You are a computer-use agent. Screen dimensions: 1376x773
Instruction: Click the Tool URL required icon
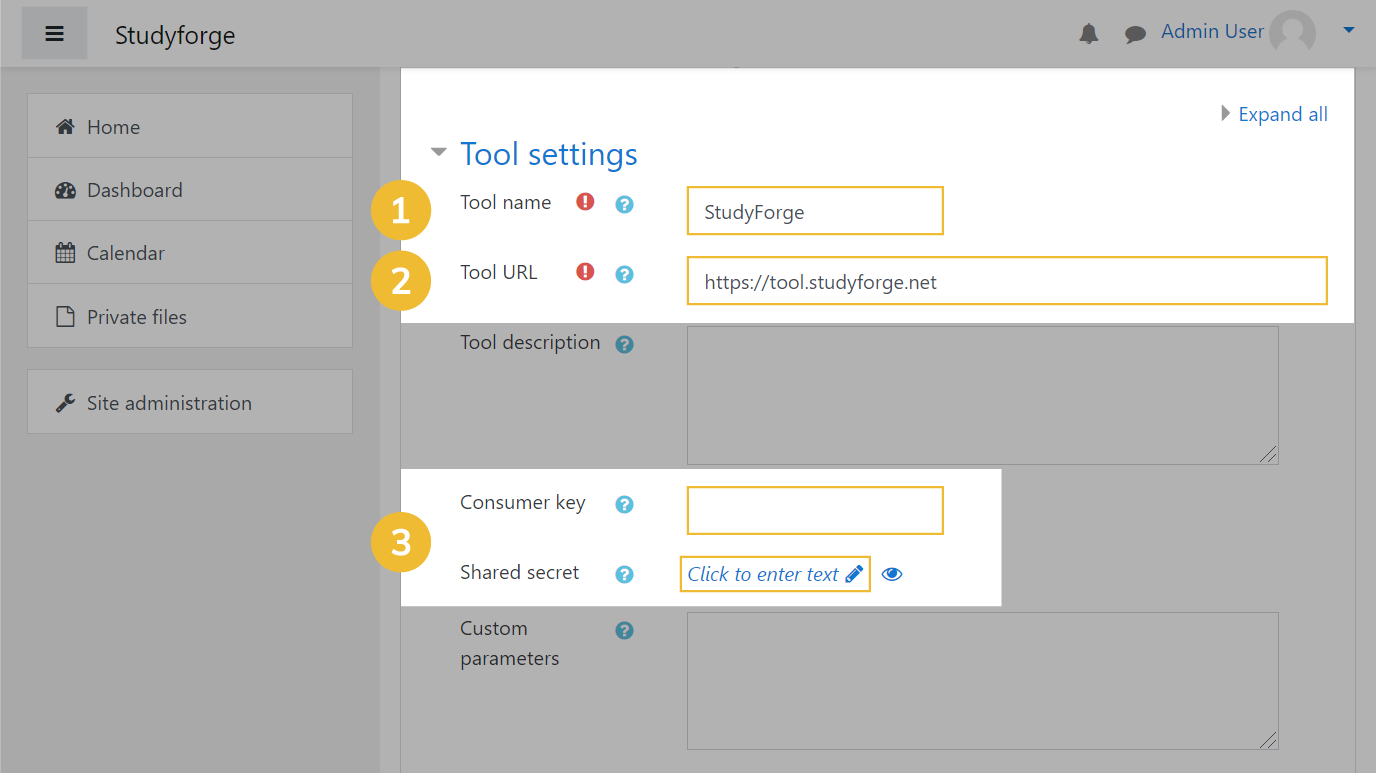(x=586, y=272)
